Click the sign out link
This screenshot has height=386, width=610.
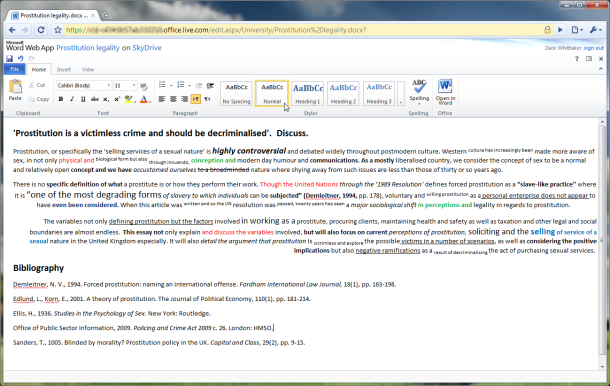594,48
